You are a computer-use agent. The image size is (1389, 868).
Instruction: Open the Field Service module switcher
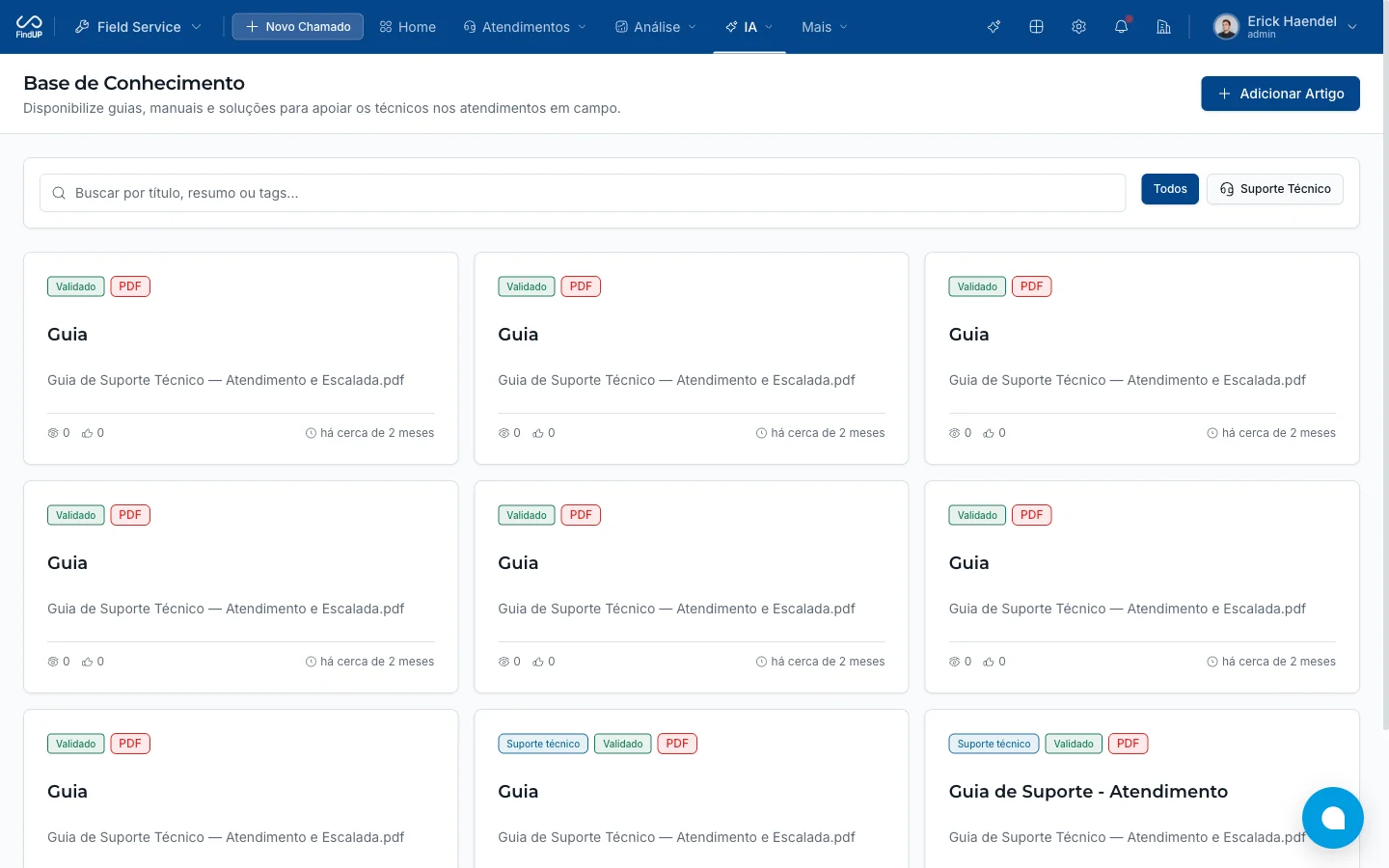138,27
